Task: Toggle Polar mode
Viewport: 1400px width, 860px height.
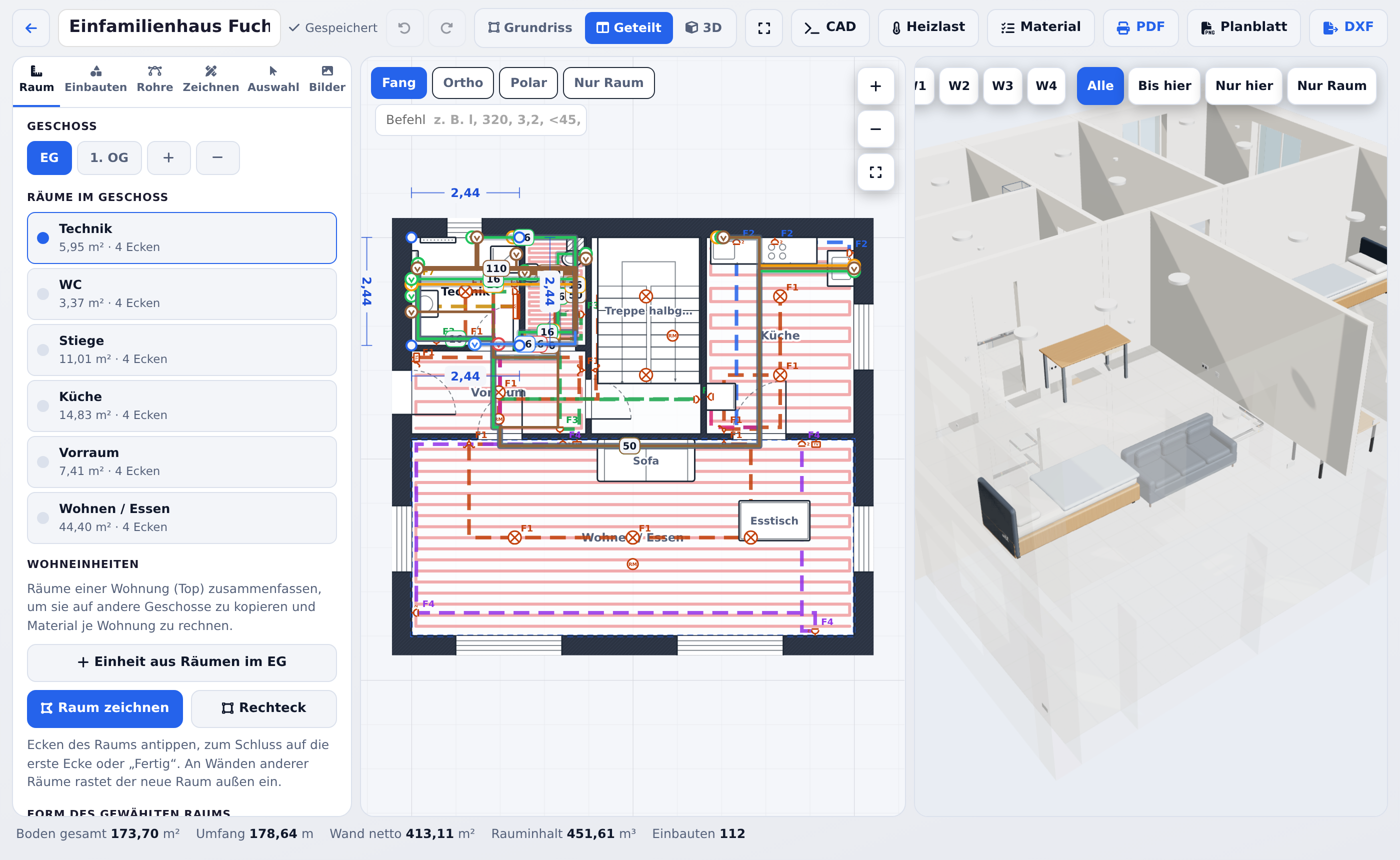Action: (528, 83)
